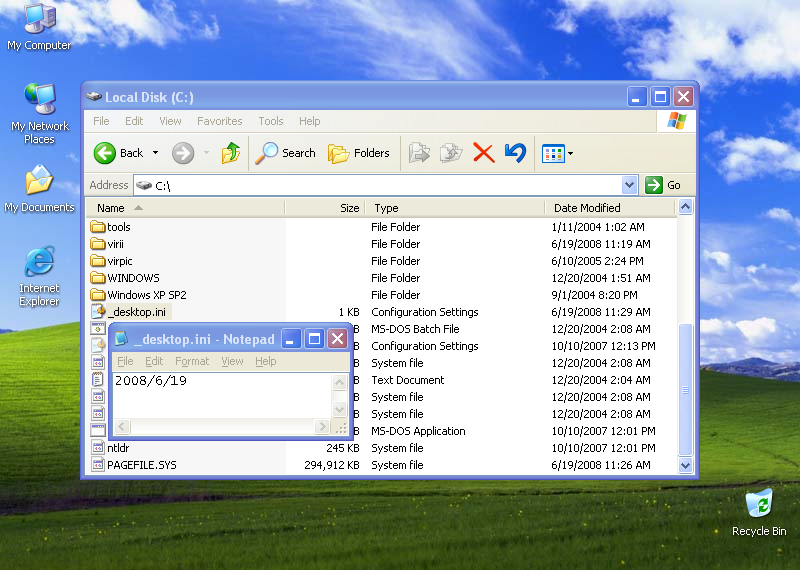Select My Computer desktop icon
800x570 pixels.
click(39, 28)
